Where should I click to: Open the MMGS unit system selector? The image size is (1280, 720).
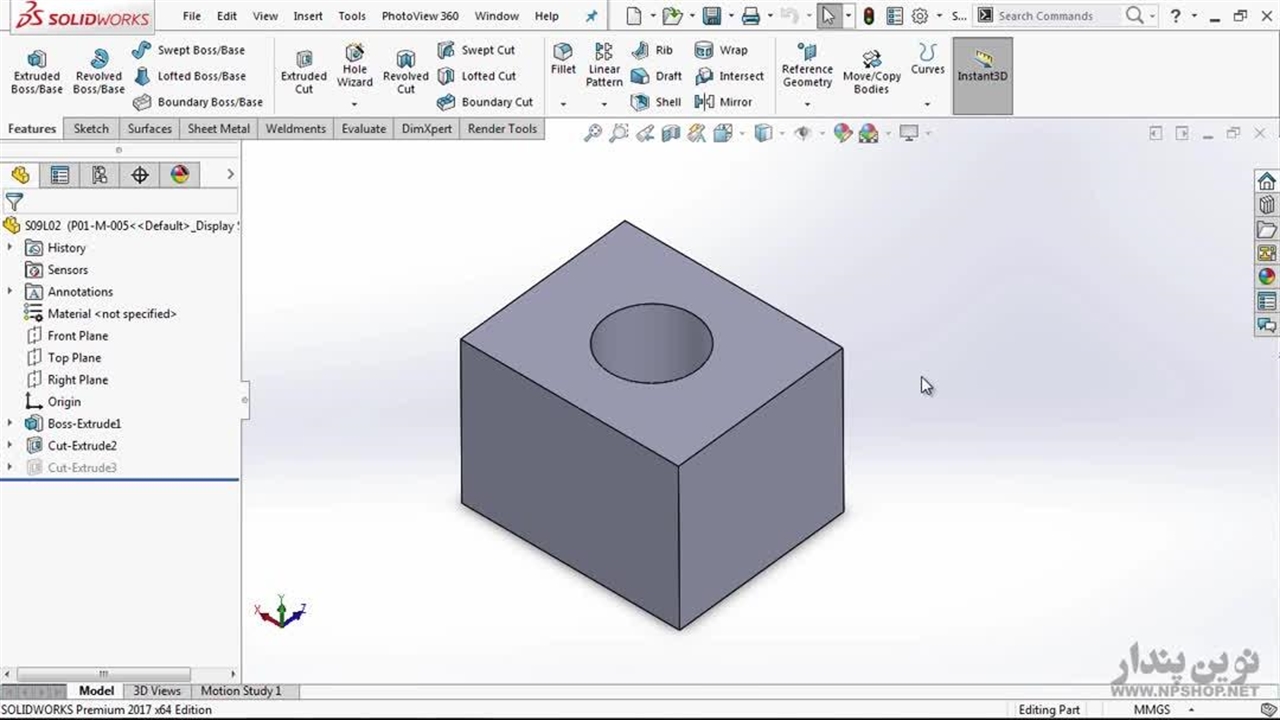coord(1152,710)
